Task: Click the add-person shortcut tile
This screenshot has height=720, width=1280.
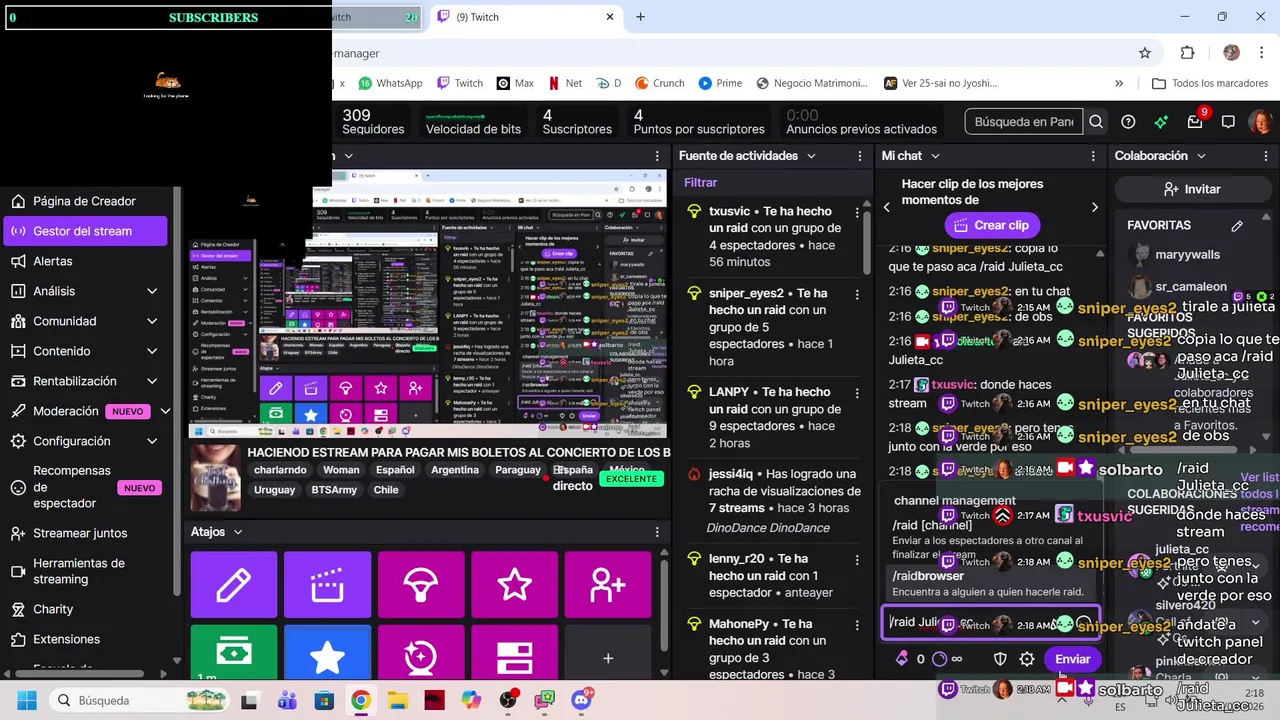Action: (x=608, y=585)
